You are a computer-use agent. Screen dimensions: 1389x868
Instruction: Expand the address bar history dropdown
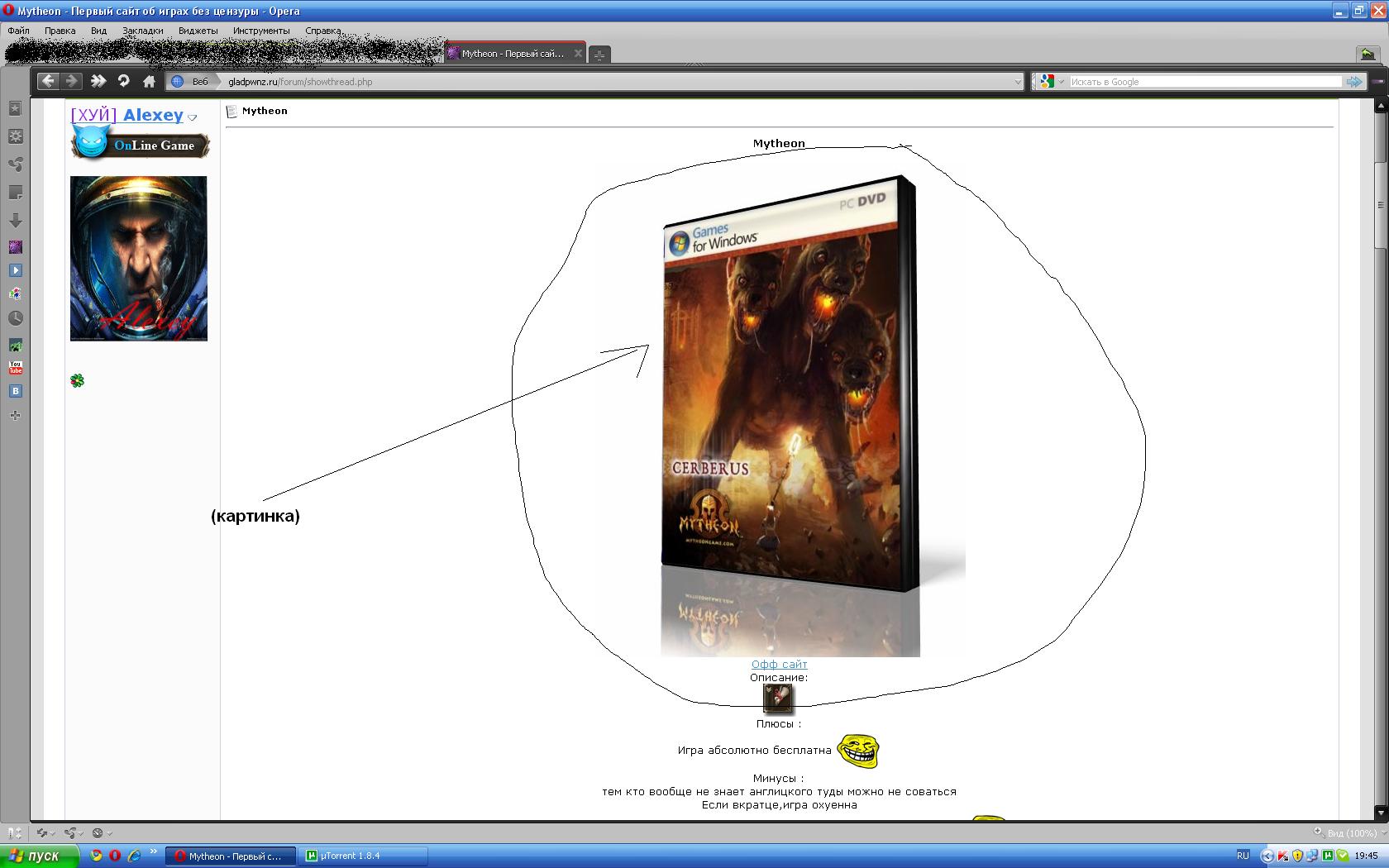(1017, 82)
